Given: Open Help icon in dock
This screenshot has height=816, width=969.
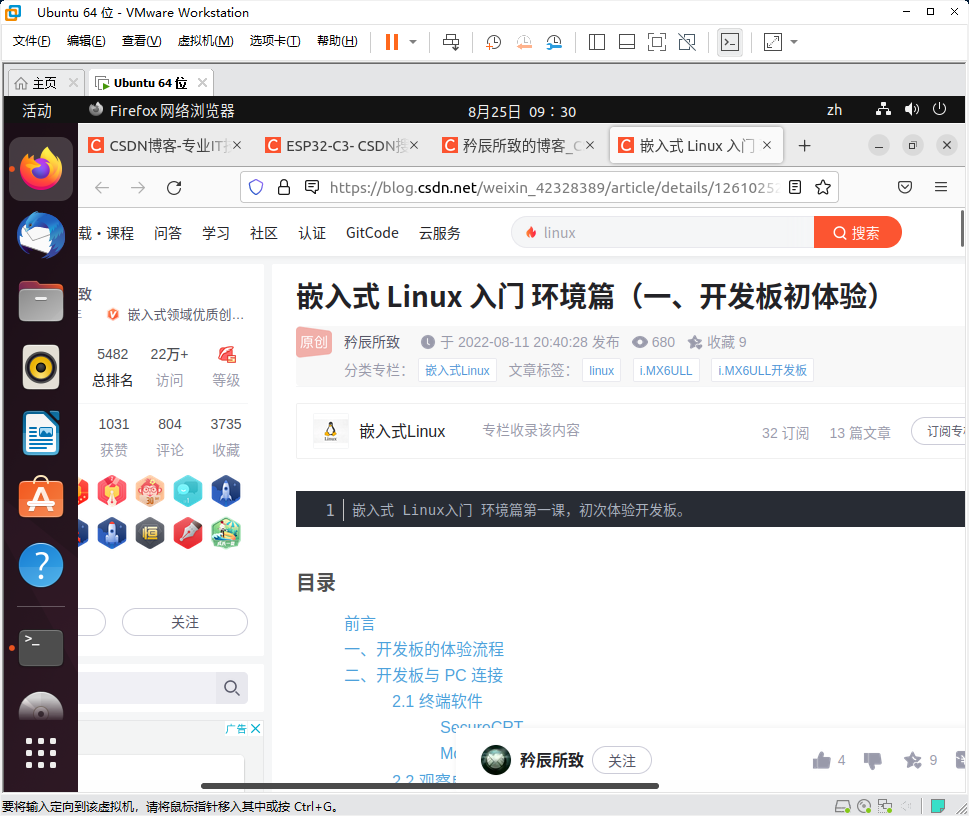Looking at the screenshot, I should [x=41, y=565].
